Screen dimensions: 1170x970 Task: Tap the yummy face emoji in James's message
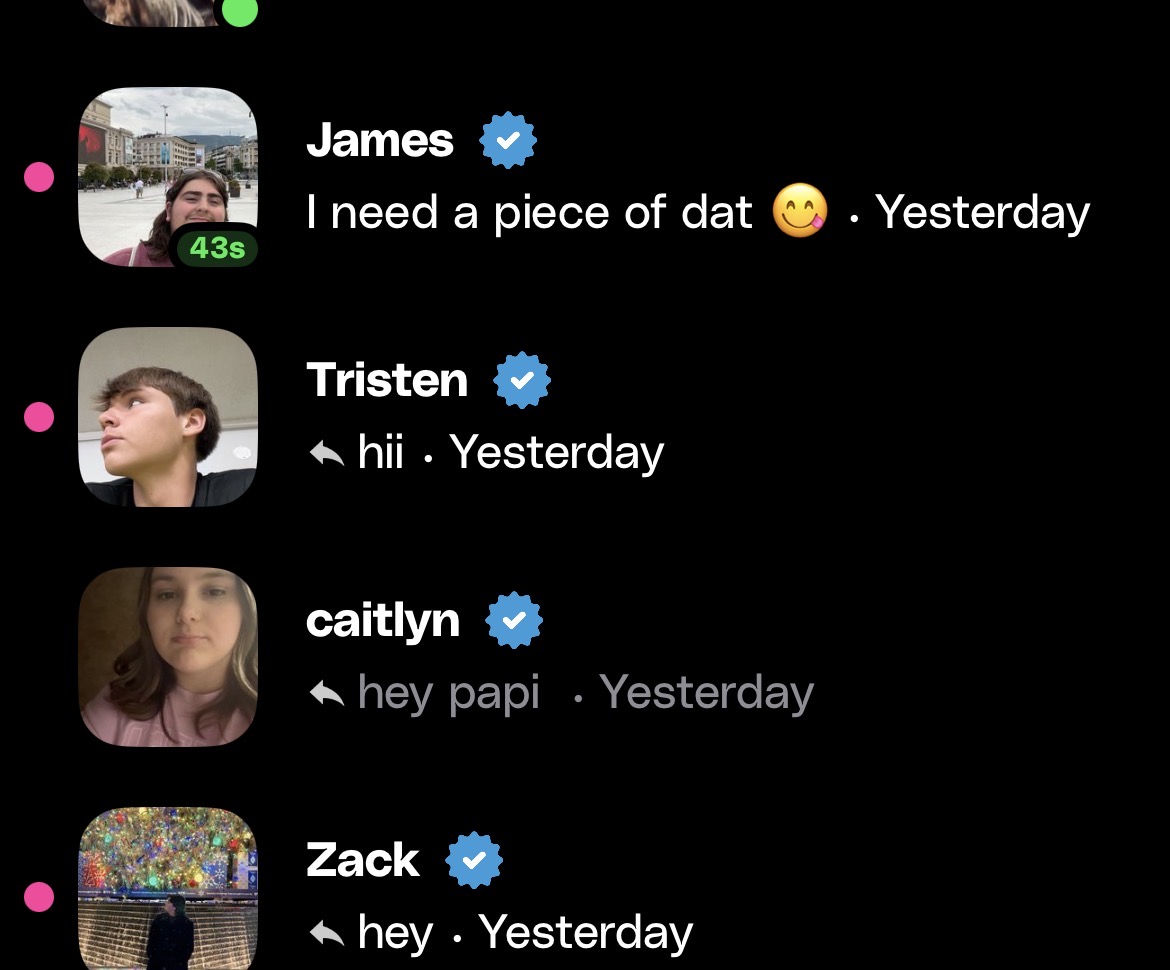click(x=800, y=210)
